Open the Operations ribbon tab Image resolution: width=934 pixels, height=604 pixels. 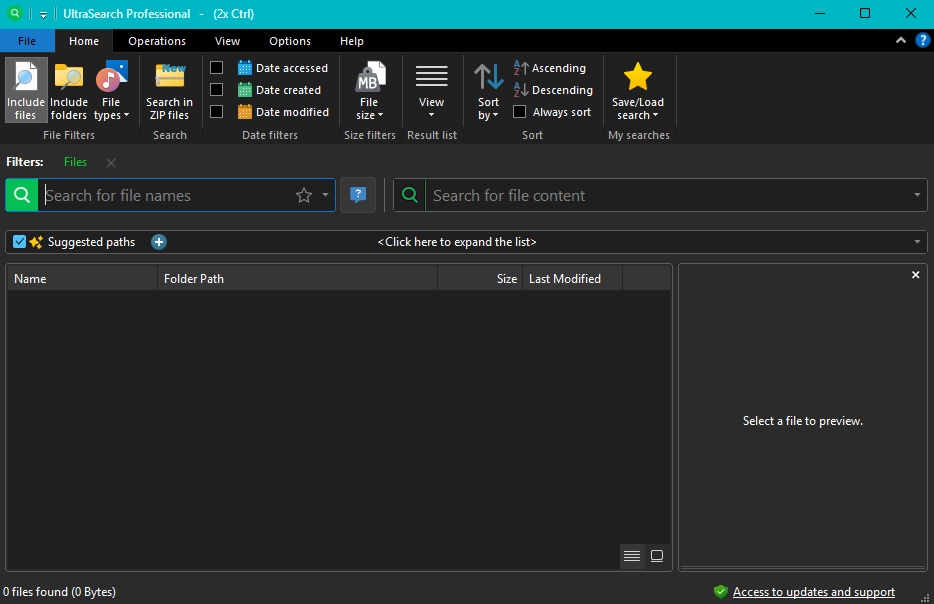coord(157,41)
